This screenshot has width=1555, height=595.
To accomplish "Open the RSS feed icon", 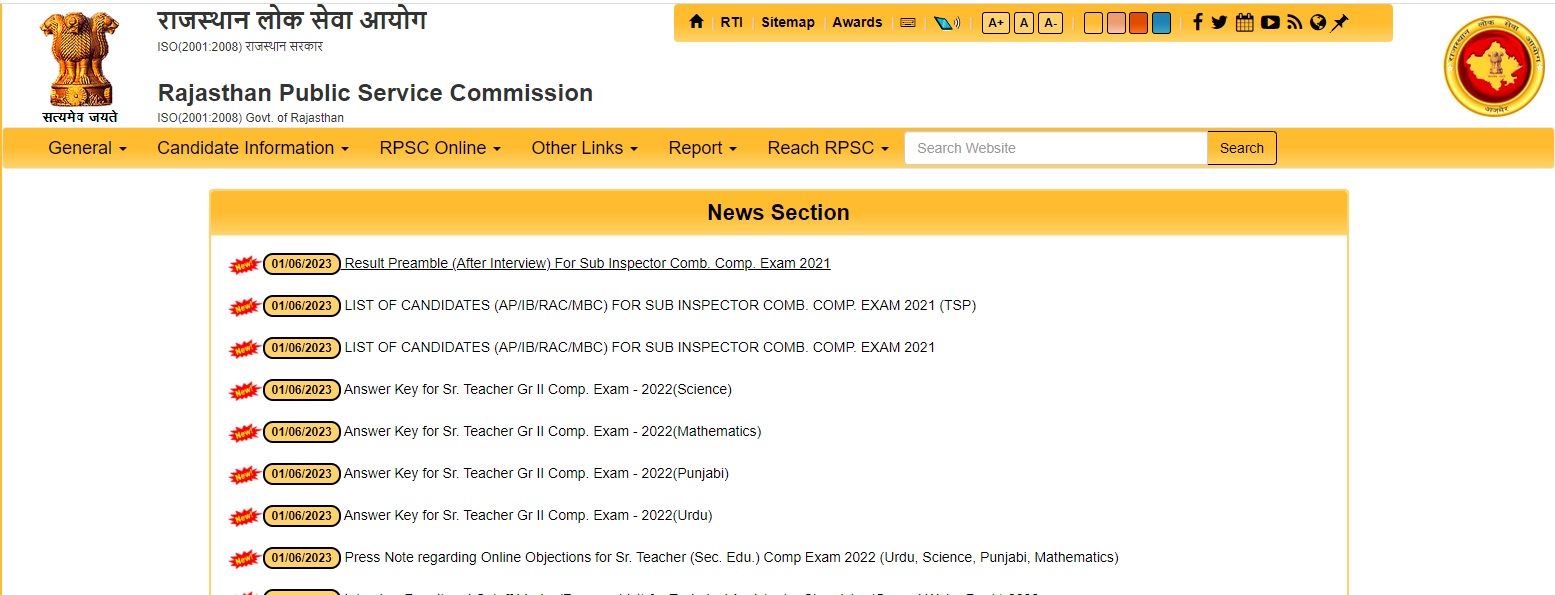I will point(1295,22).
